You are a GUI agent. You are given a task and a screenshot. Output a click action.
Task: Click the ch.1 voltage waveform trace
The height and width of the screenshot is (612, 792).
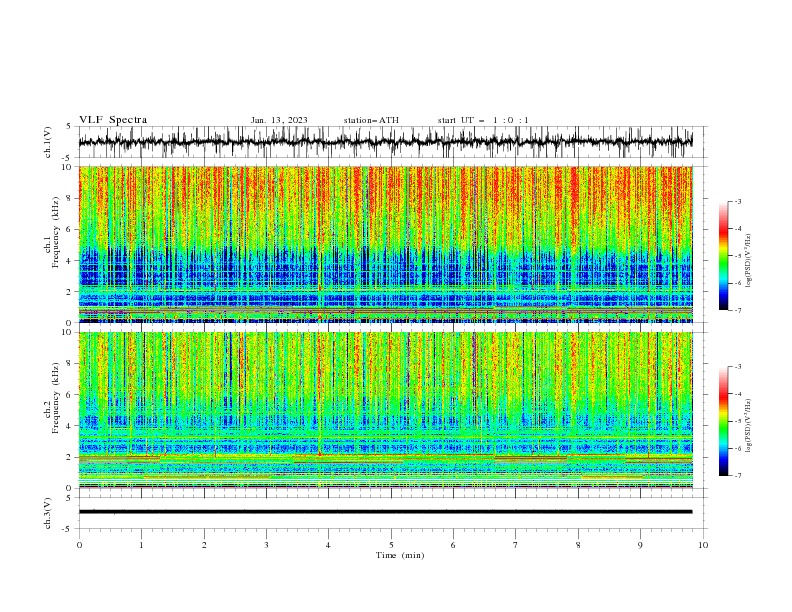[385, 142]
